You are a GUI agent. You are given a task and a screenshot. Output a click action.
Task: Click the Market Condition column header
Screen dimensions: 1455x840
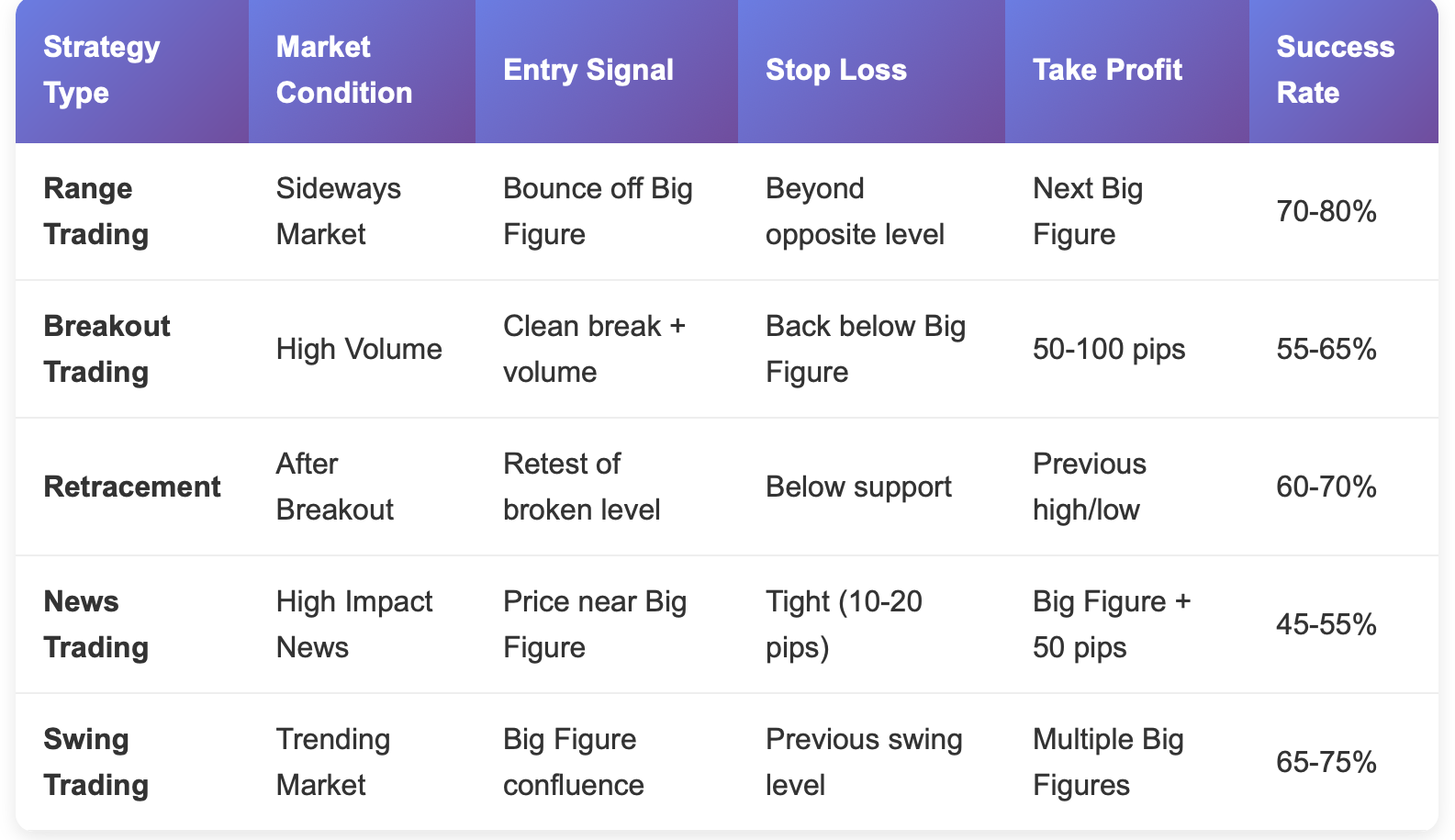[x=362, y=70]
